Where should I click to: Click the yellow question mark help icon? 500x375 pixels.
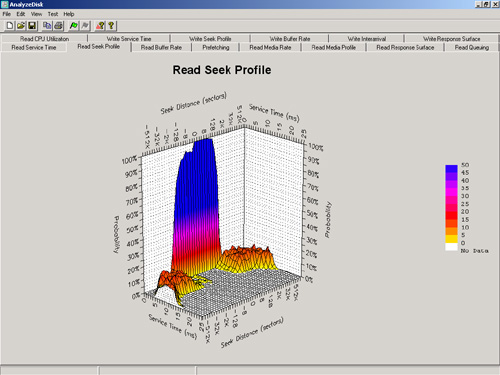pyautogui.click(x=111, y=26)
